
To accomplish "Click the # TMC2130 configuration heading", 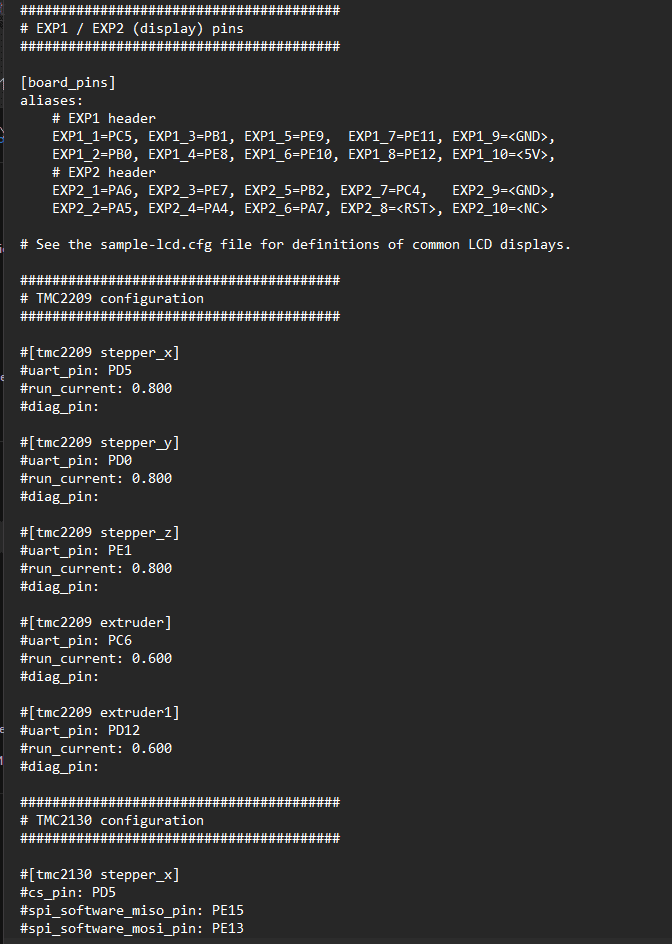I will coord(112,821).
